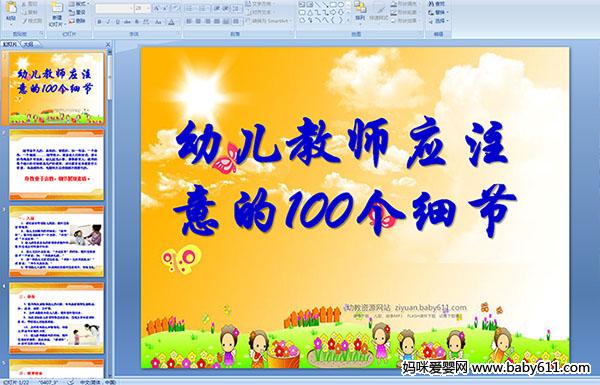Switch to the Outline (大纲) pane tab
The width and height of the screenshot is (600, 385).
[29, 44]
